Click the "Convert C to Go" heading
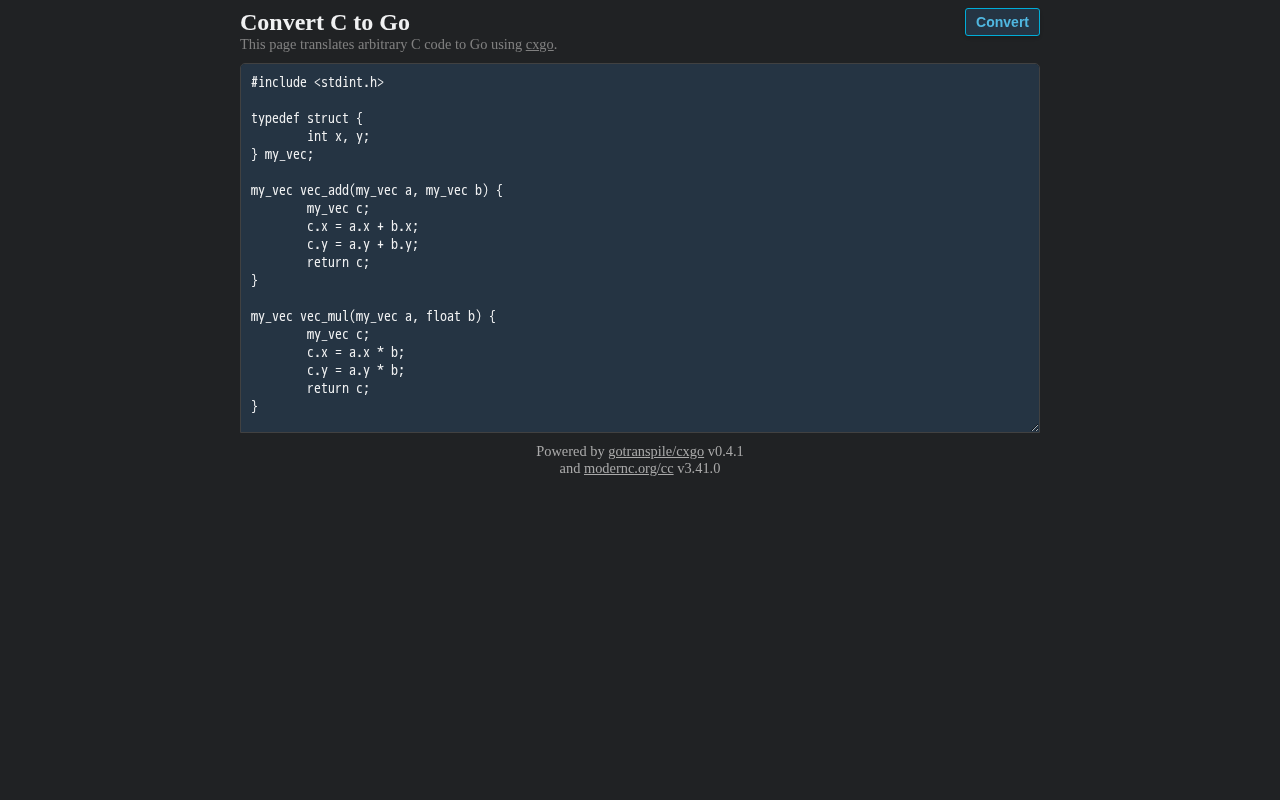Screen dimensions: 1280x800 [325, 22]
